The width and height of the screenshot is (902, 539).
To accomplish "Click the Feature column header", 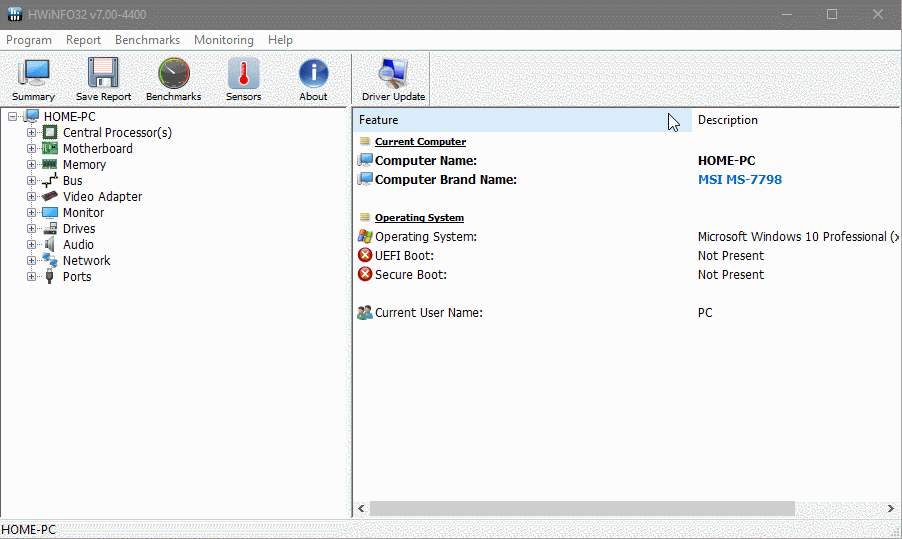I will pyautogui.click(x=522, y=120).
